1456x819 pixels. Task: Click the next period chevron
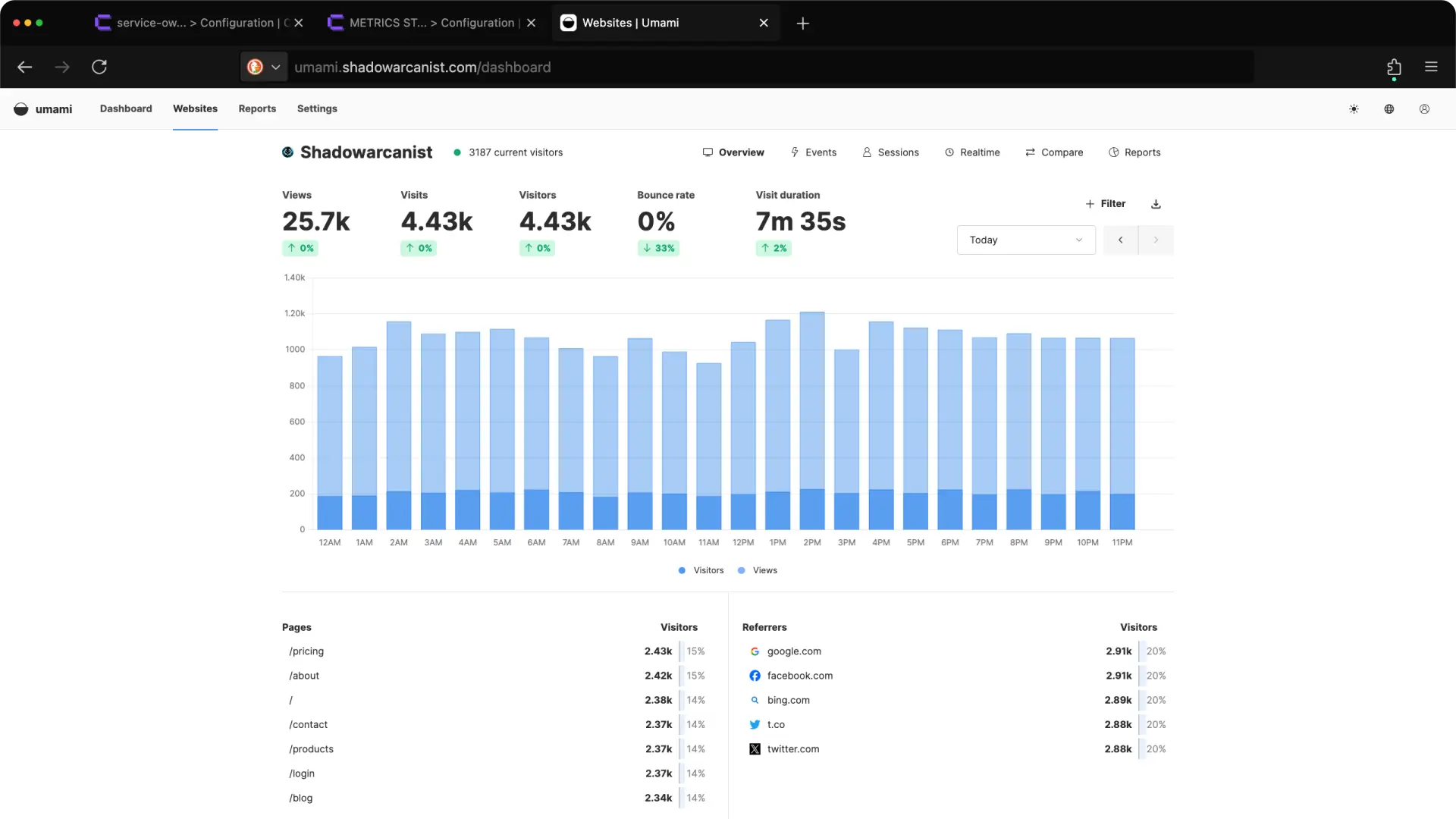click(1156, 240)
